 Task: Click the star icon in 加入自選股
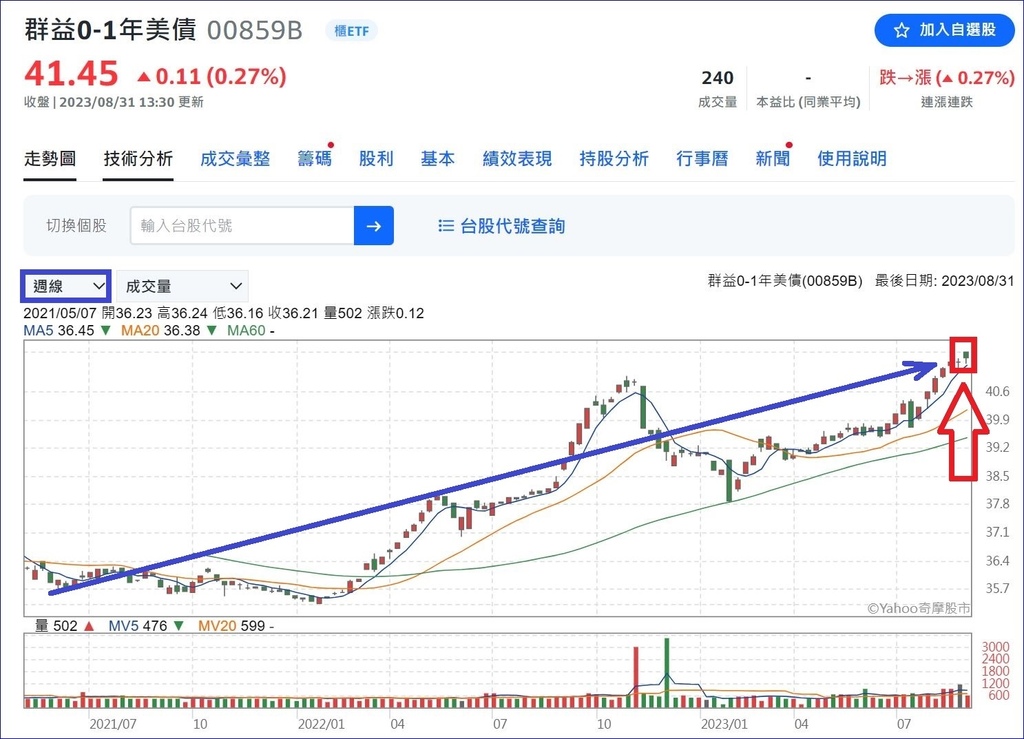click(x=901, y=30)
